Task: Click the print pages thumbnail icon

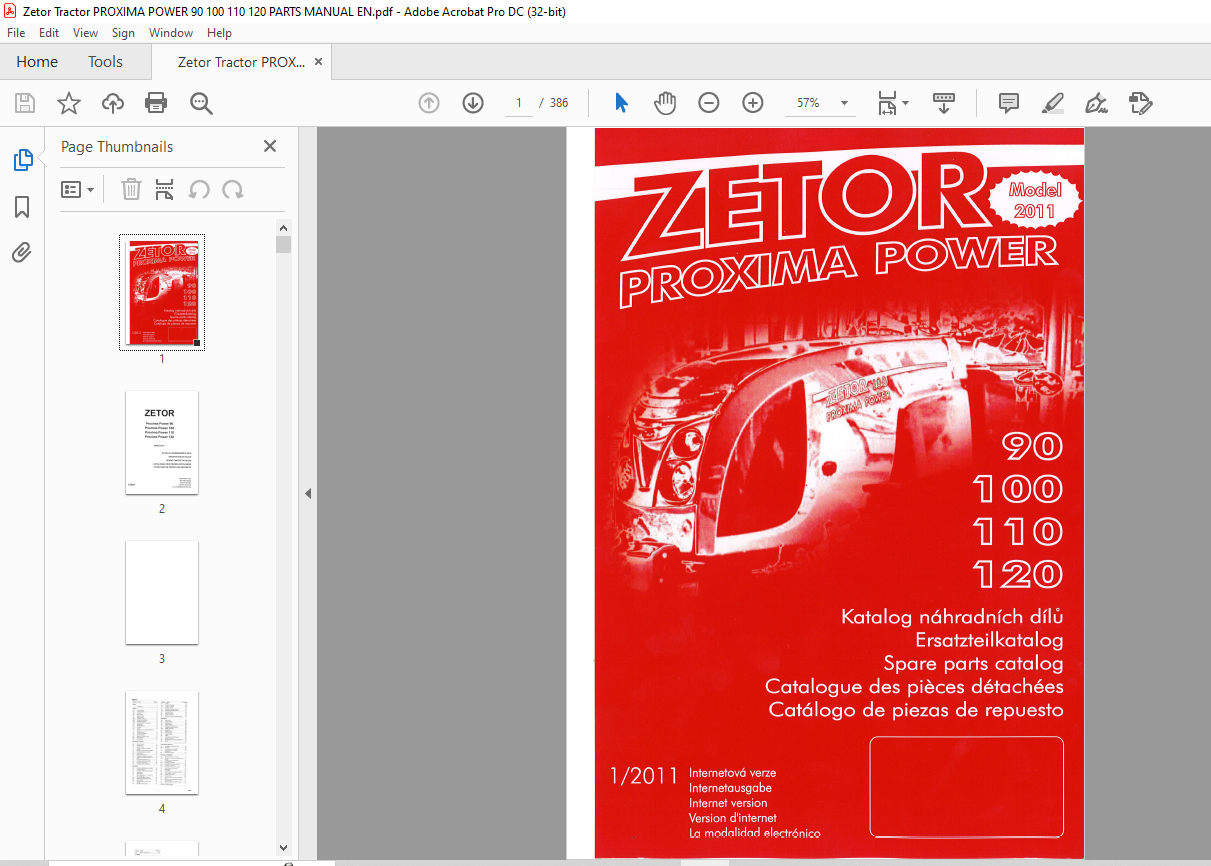Action: point(165,189)
